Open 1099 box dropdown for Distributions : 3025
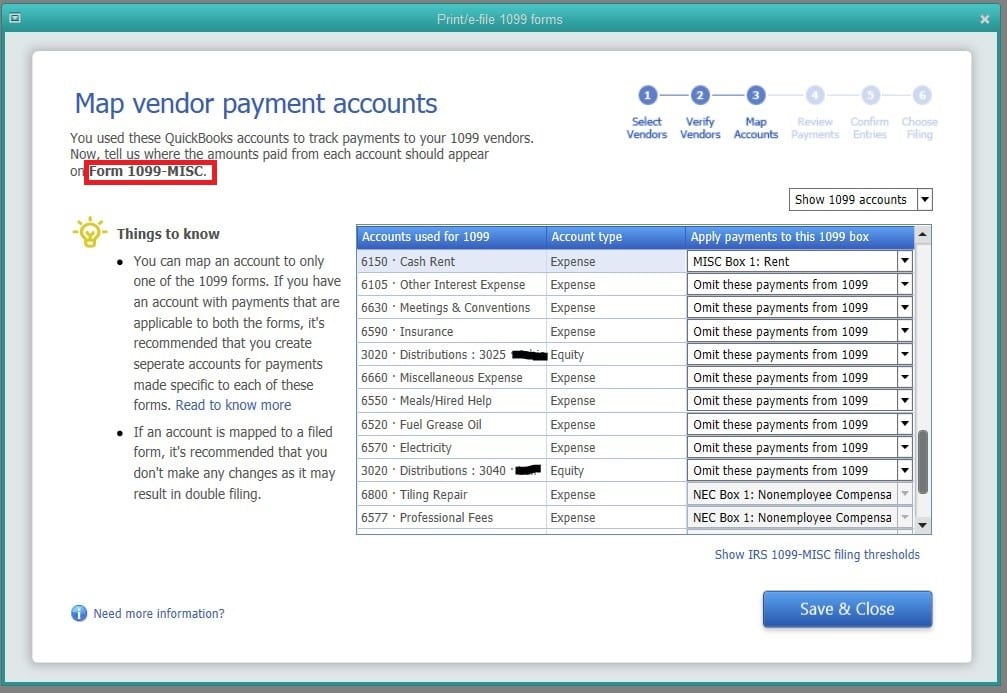Viewport: 1007px width, 693px height. (905, 355)
